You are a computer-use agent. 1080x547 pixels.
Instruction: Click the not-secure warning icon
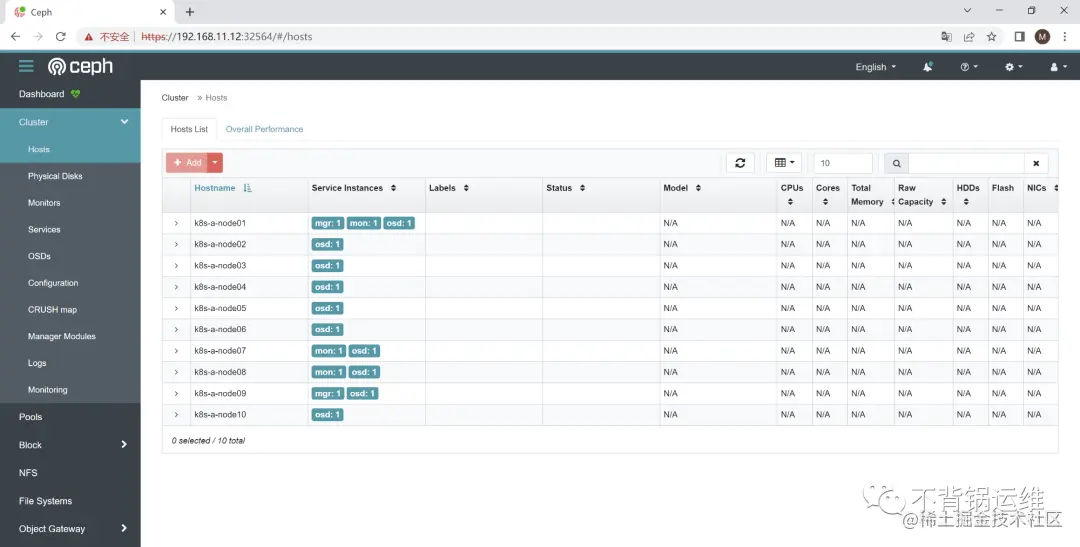(x=89, y=37)
